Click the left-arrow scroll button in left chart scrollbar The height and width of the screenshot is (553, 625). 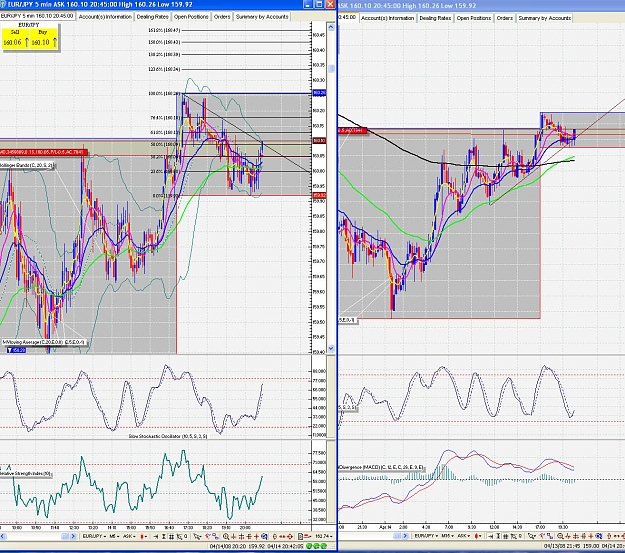coord(3,536)
